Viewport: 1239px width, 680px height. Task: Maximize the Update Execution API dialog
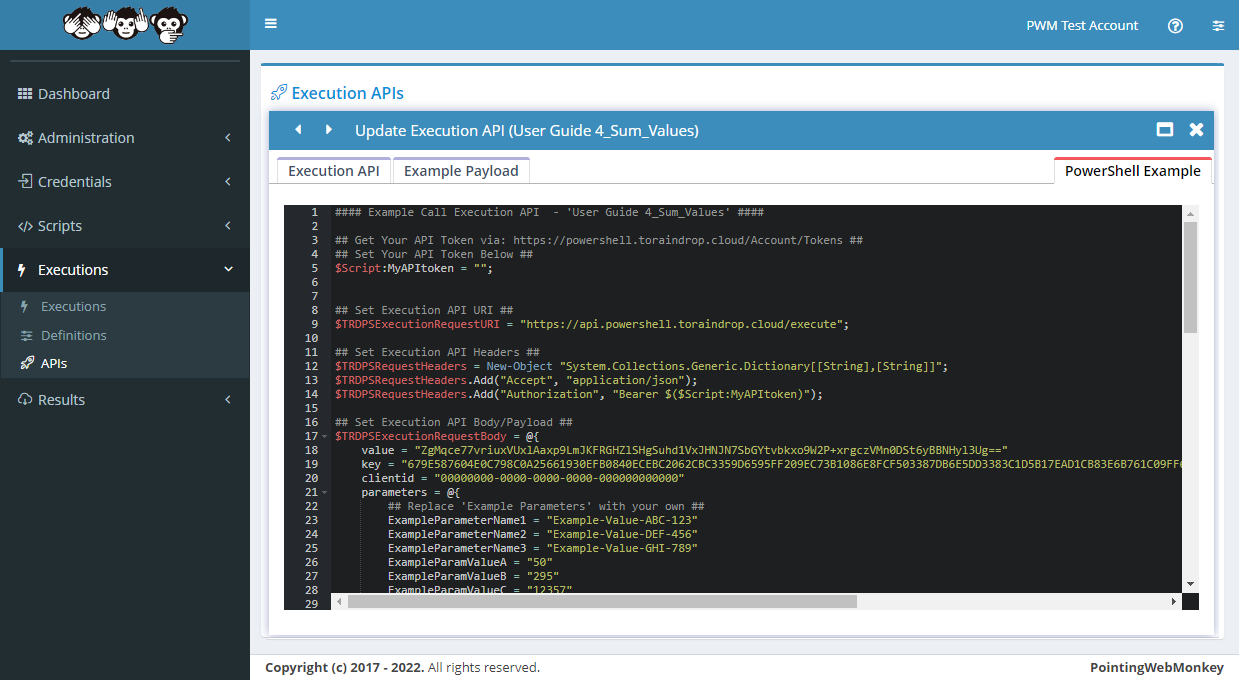[1164, 130]
